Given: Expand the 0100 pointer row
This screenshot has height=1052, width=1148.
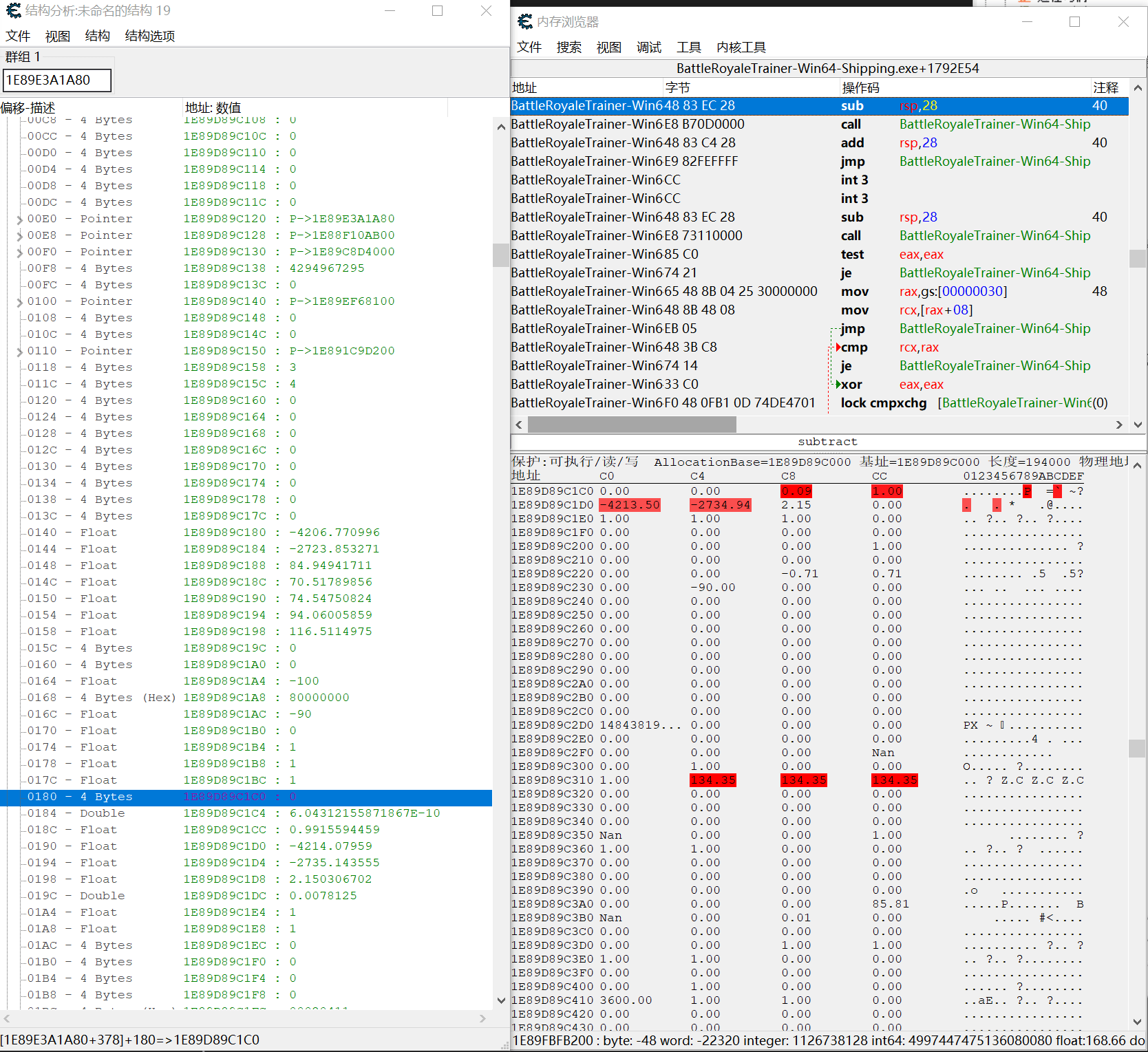Looking at the screenshot, I should click(x=19, y=302).
